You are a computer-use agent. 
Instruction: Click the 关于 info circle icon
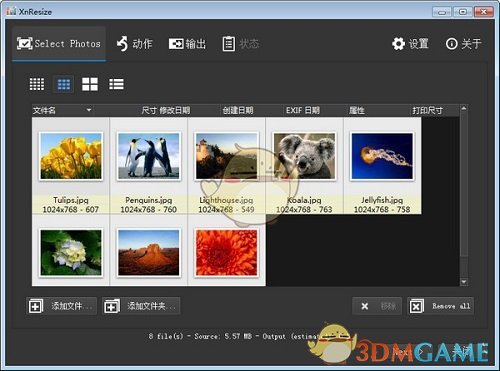[x=452, y=44]
